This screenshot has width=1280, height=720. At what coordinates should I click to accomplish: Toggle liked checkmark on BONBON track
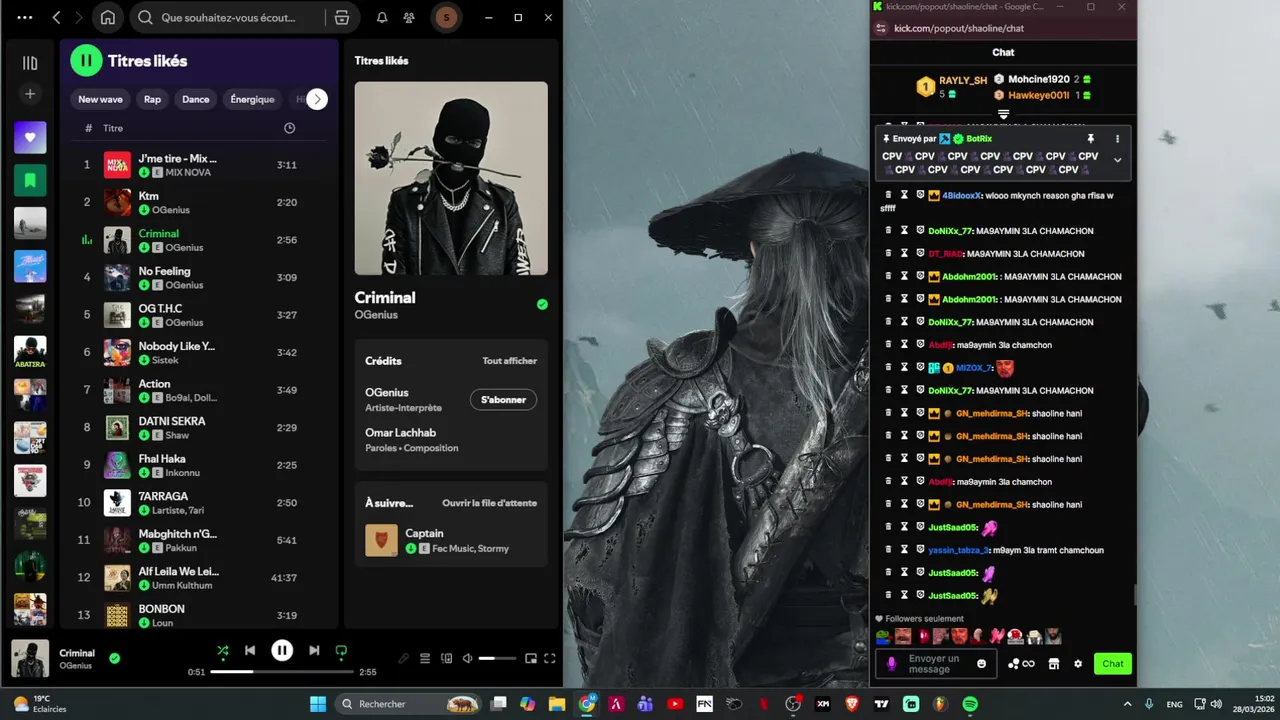(144, 622)
